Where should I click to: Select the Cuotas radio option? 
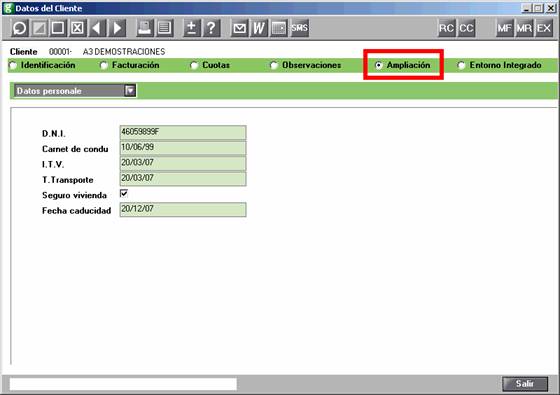(210, 65)
